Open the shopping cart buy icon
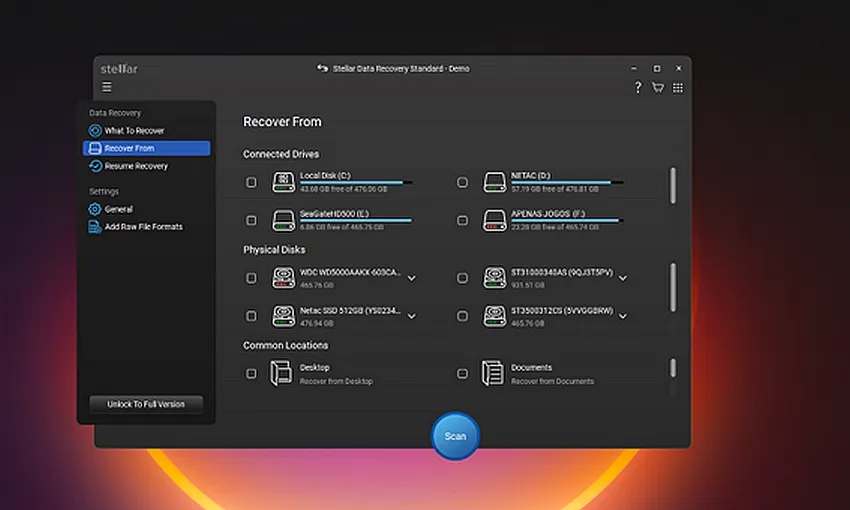The height and width of the screenshot is (510, 850). 658,88
